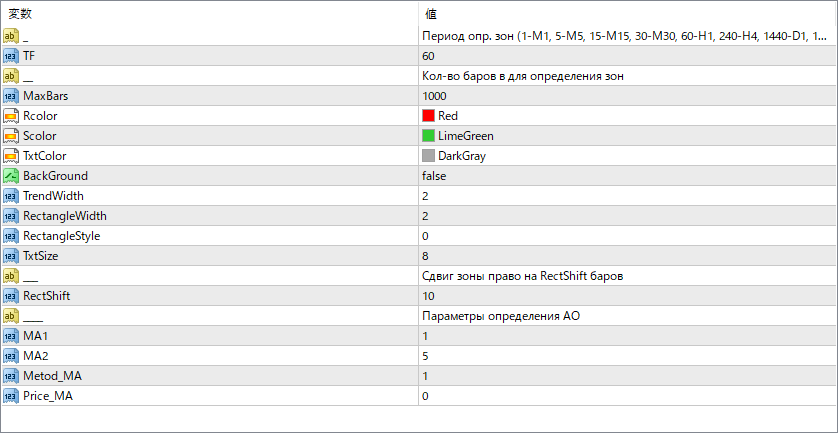Viewport: 838px width, 433px height.
Task: Open the LimeGreen color value dropdown
Action: point(627,136)
